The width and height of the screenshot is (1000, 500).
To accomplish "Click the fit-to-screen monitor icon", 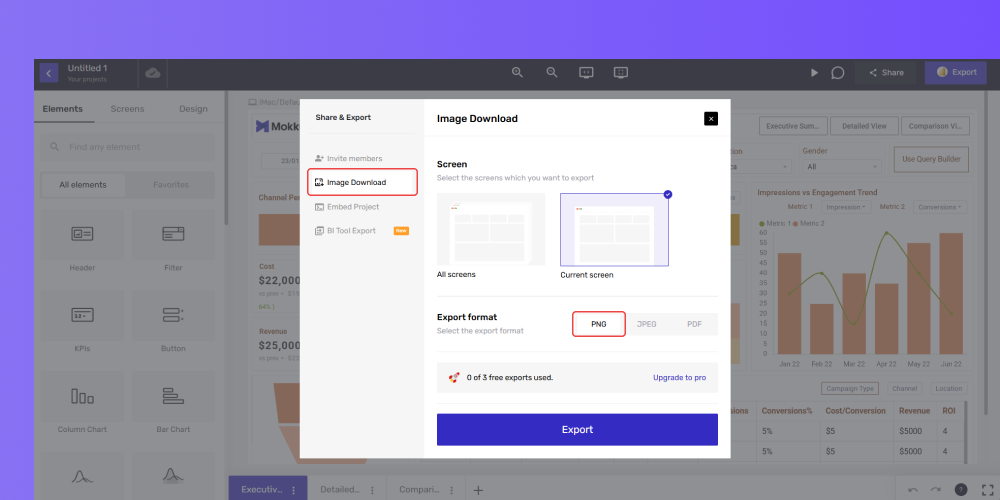I will (587, 73).
